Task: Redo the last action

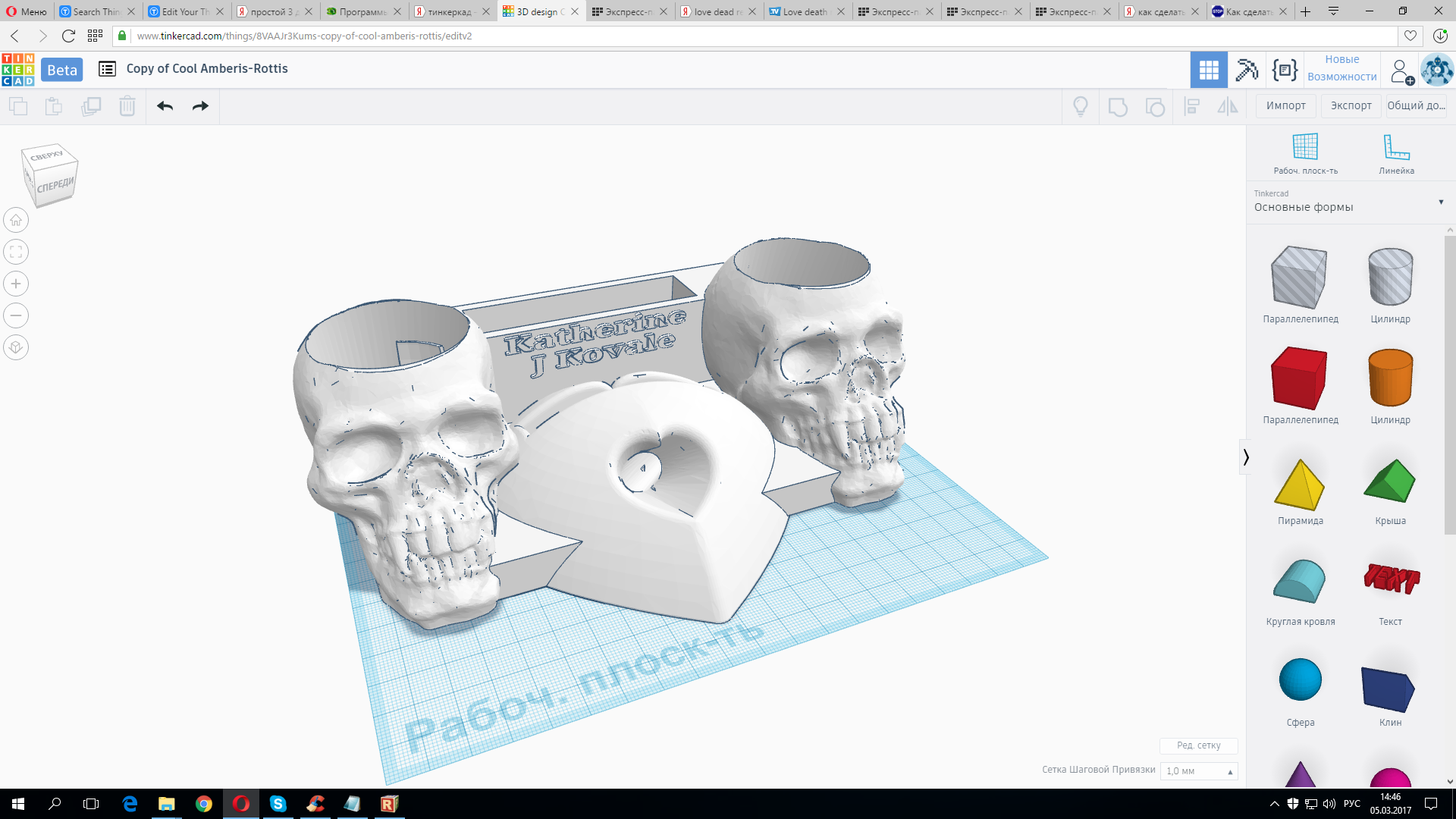Action: tap(200, 106)
